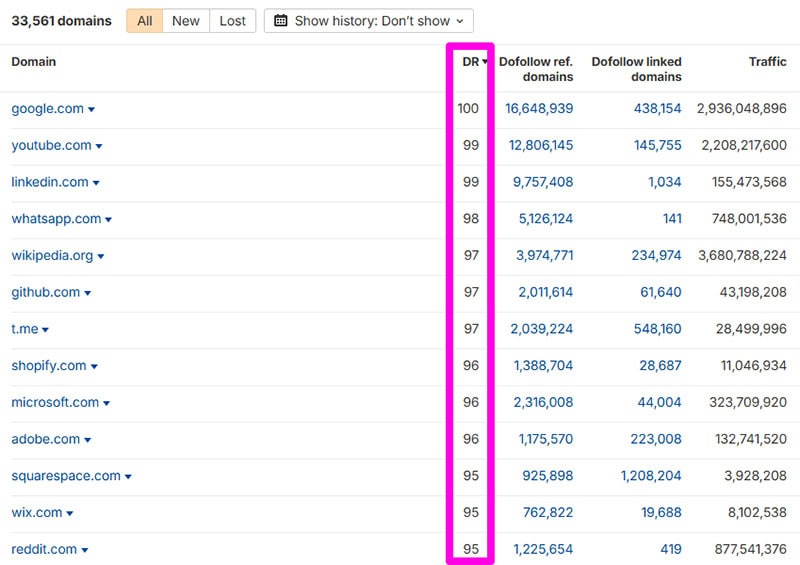Expand the dropdown arrow next to t.me
The image size is (800, 565).
coord(45,330)
